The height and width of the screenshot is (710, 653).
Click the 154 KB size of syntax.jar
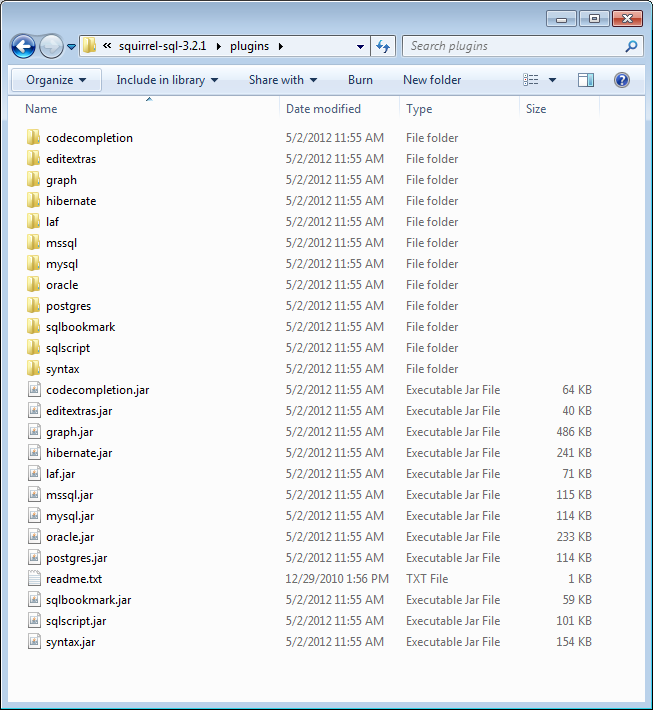tap(574, 642)
